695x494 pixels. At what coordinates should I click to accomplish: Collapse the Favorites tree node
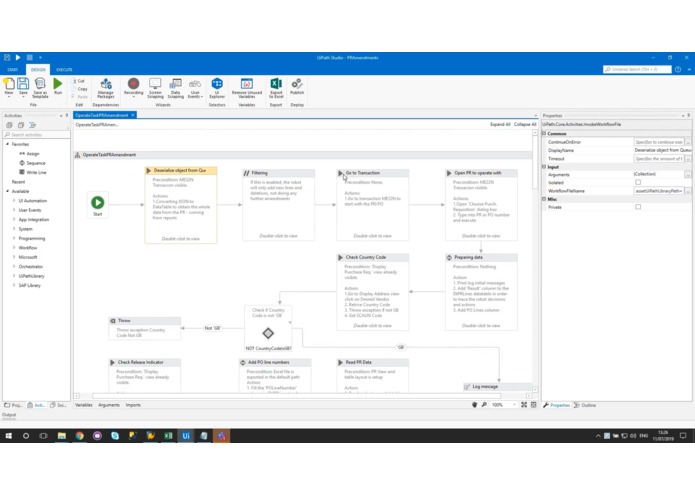tap(8, 144)
